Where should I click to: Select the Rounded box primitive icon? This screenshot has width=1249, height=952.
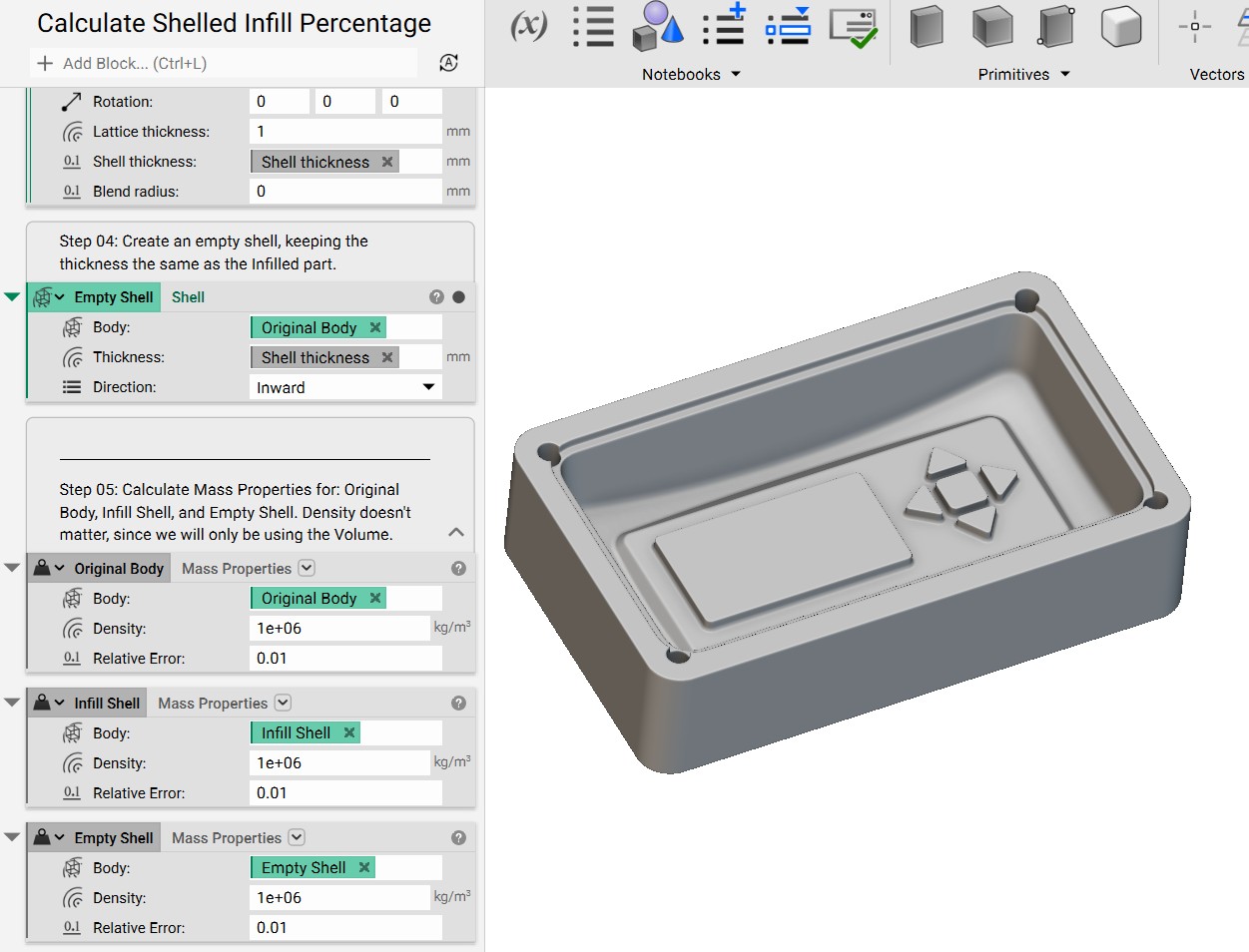click(1121, 27)
